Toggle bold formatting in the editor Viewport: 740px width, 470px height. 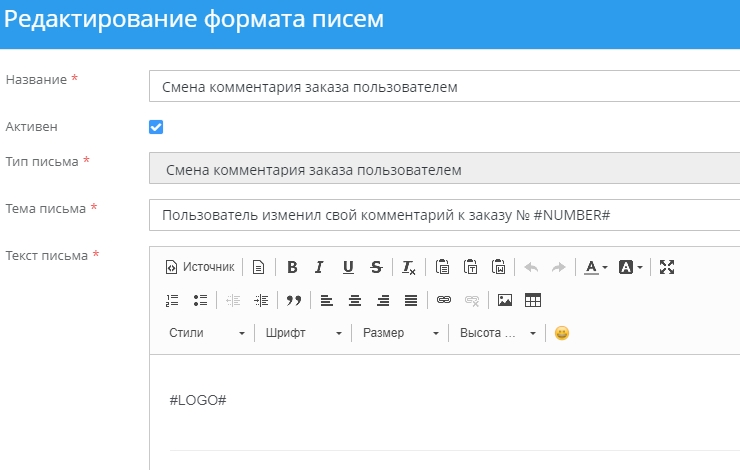[292, 267]
